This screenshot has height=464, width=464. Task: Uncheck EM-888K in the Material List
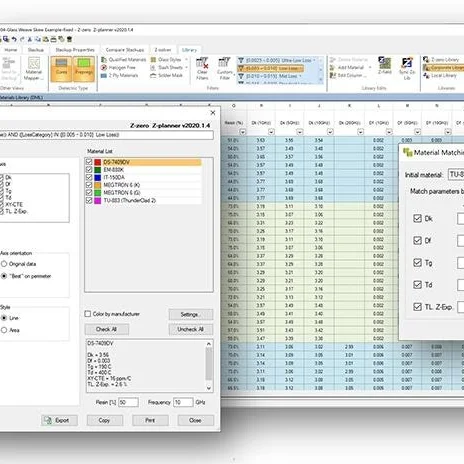click(x=89, y=170)
